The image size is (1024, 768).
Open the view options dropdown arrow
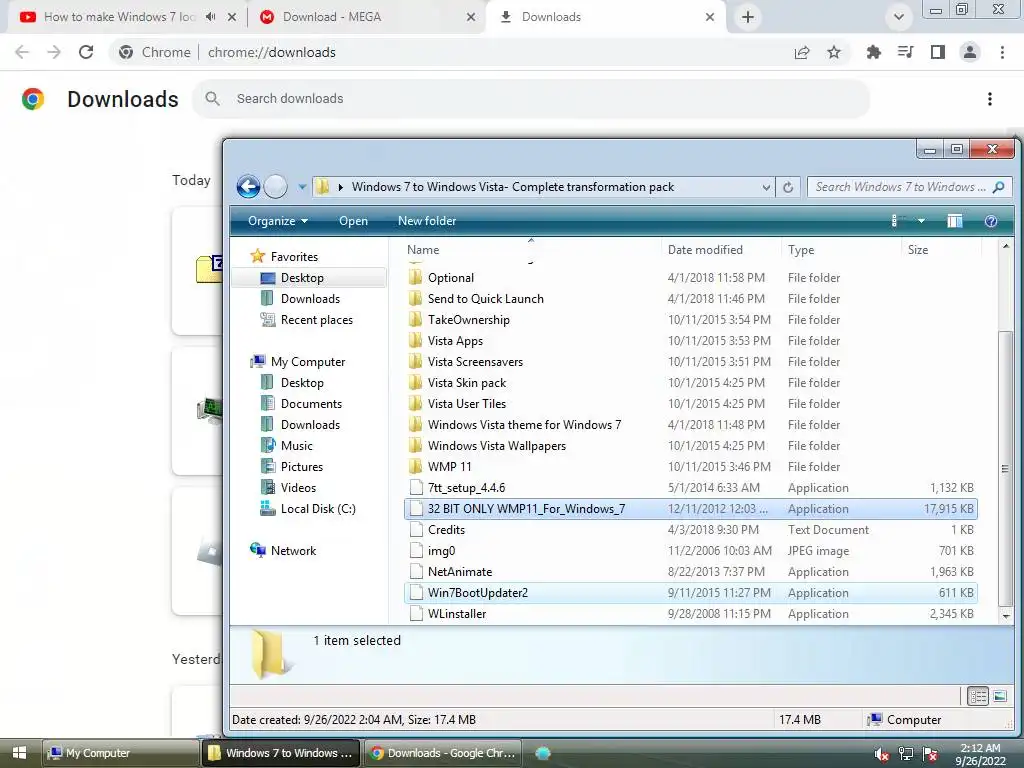coord(921,221)
